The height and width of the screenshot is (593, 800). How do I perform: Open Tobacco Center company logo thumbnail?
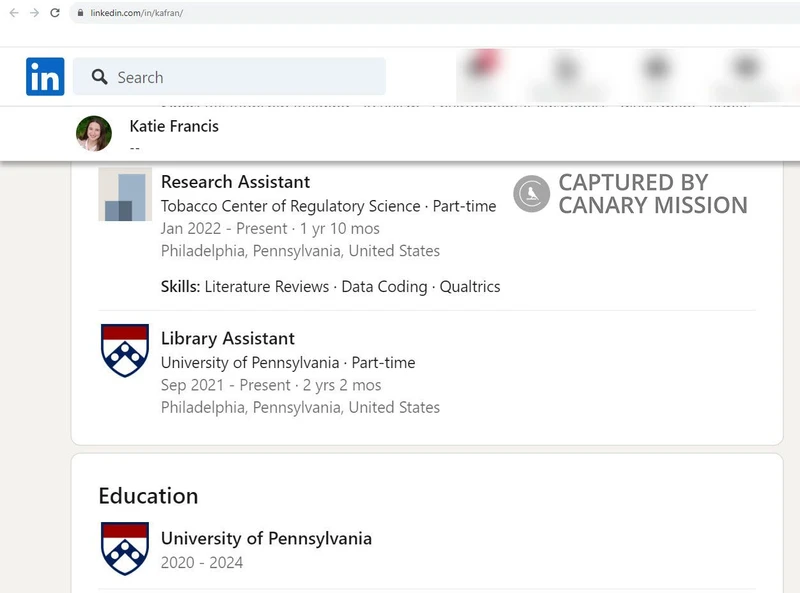point(125,194)
